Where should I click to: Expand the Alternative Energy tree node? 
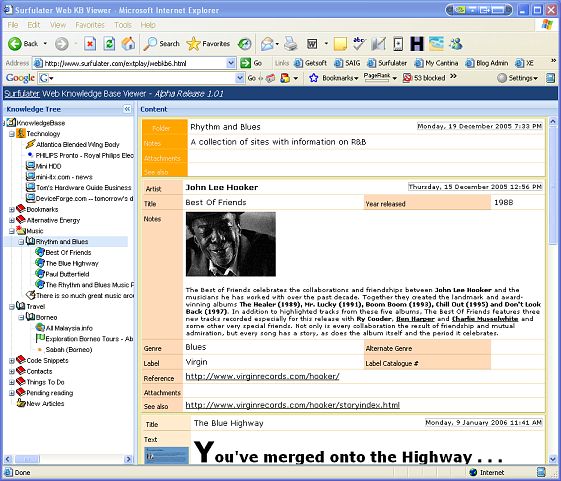point(11,220)
